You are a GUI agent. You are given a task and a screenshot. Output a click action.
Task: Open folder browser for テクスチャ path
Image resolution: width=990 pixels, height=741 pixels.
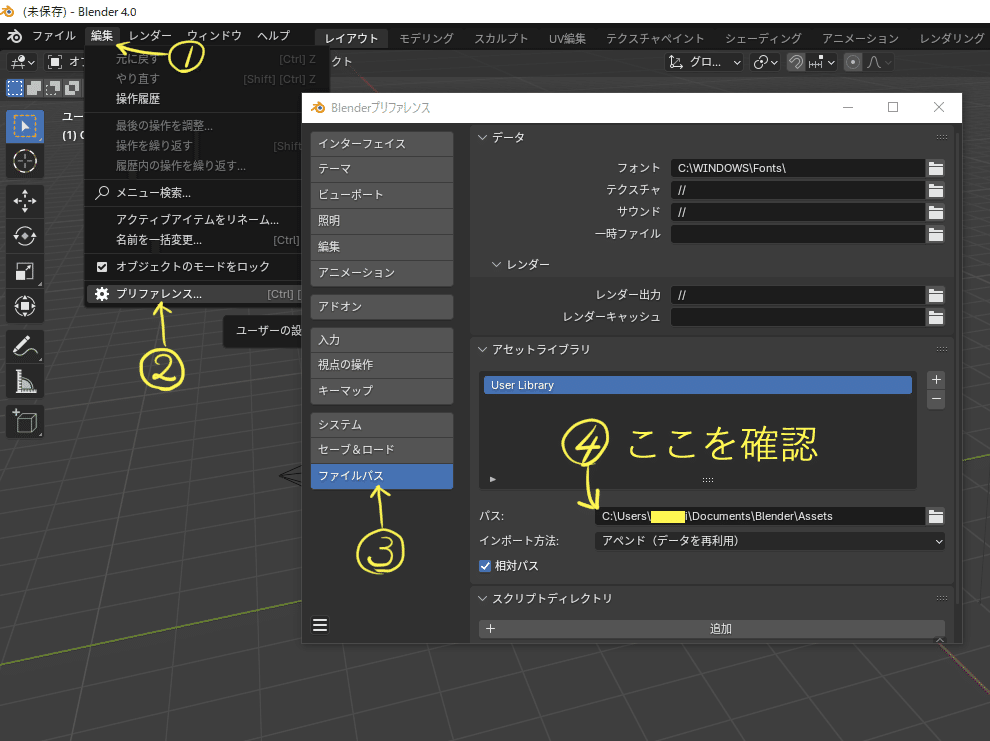(x=936, y=190)
